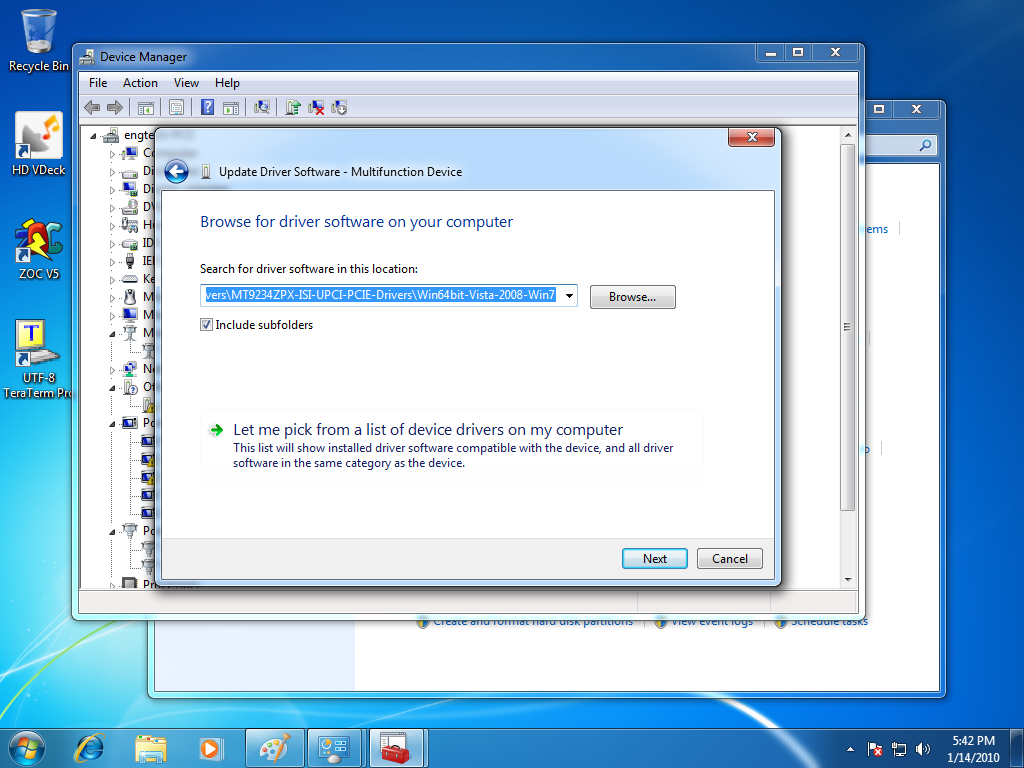Click the Scan for hardware changes toolbar icon
Image resolution: width=1024 pixels, height=768 pixels.
click(x=262, y=107)
